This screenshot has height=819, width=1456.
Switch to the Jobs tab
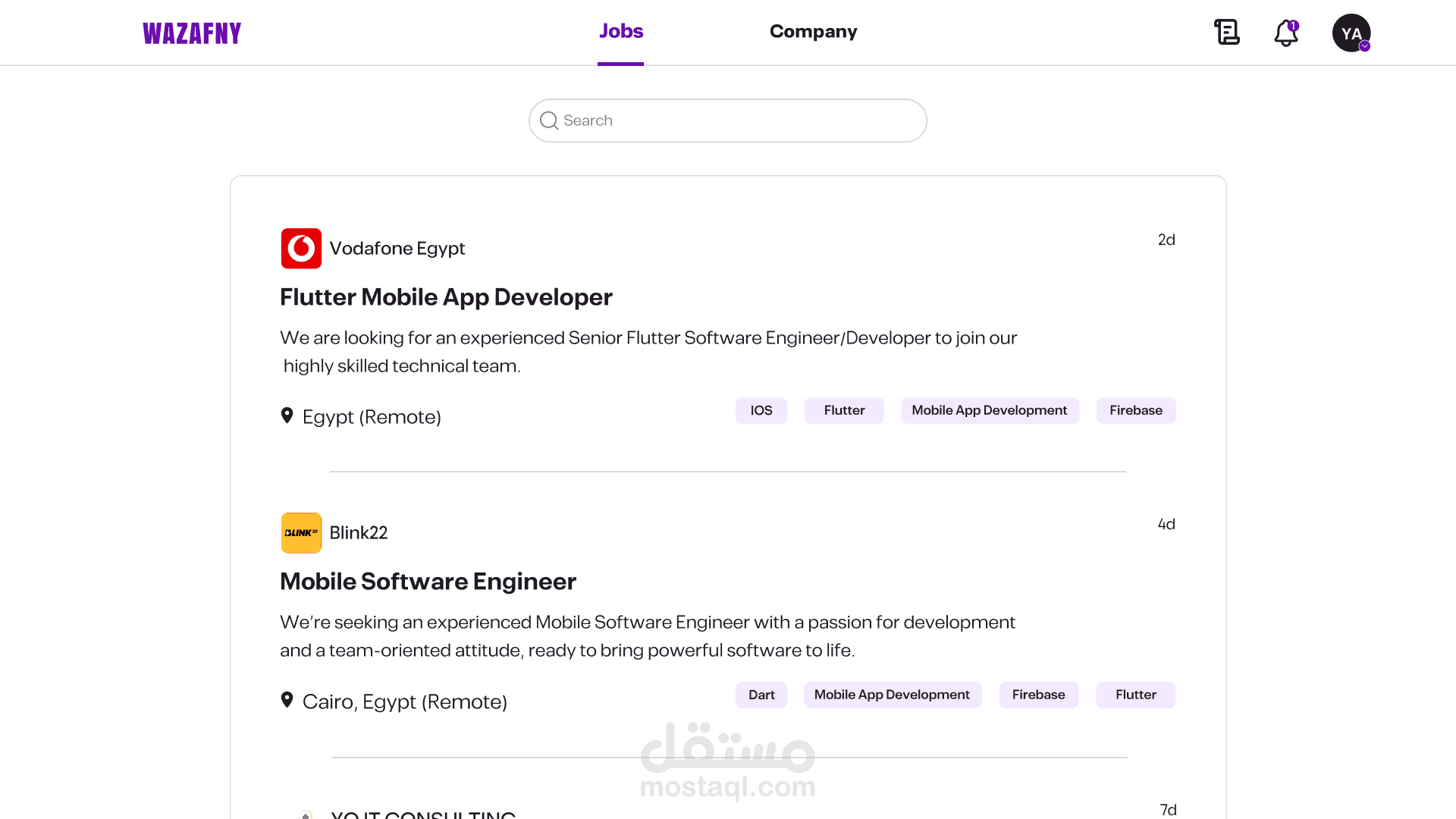tap(620, 31)
